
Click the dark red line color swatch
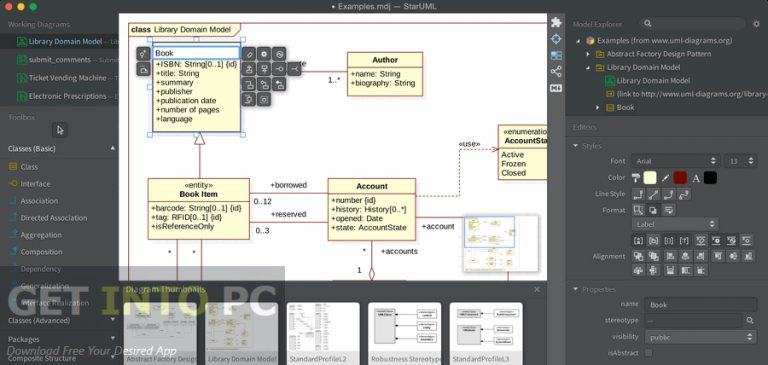pyautogui.click(x=680, y=178)
